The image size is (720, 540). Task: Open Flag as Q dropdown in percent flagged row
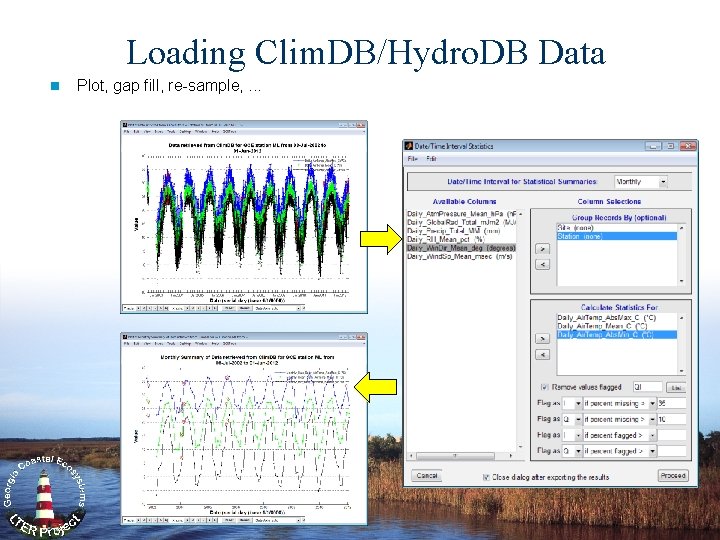572,451
